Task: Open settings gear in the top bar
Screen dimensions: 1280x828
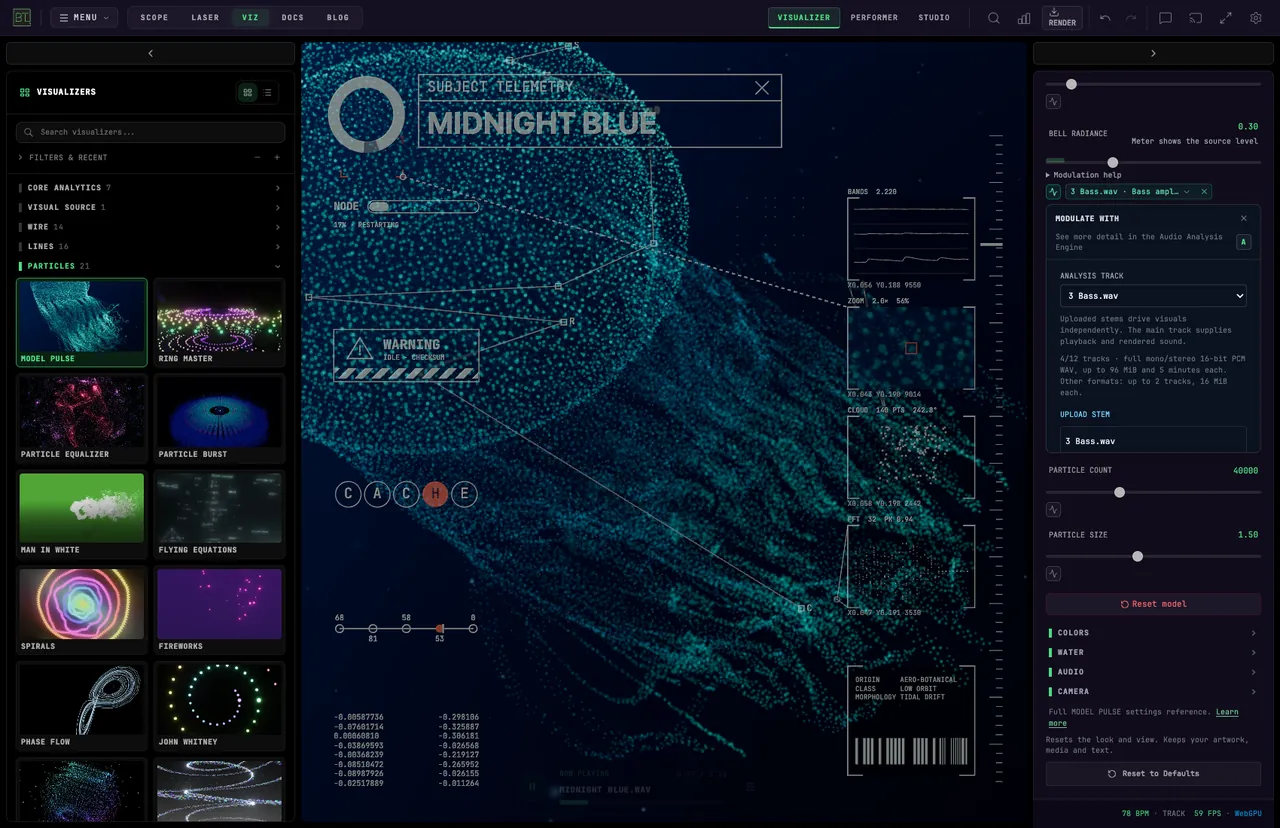Action: tap(1256, 18)
